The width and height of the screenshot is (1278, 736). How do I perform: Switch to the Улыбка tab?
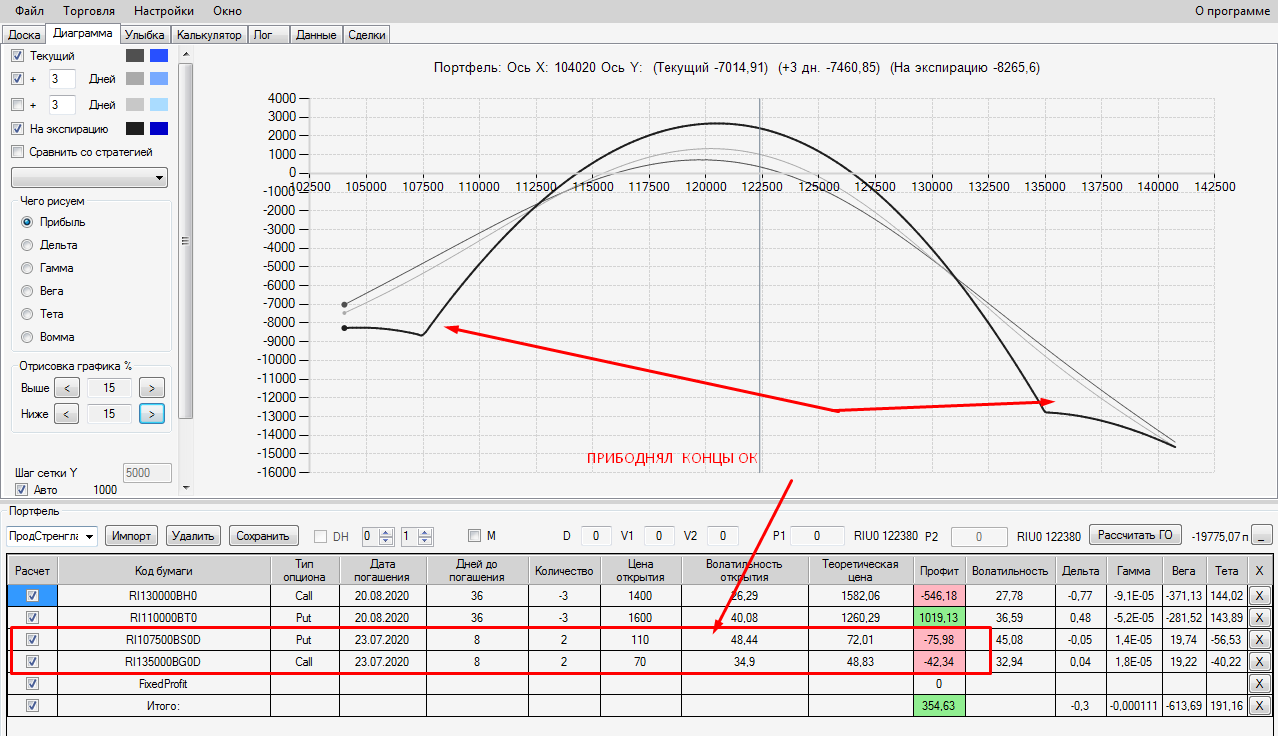click(146, 34)
